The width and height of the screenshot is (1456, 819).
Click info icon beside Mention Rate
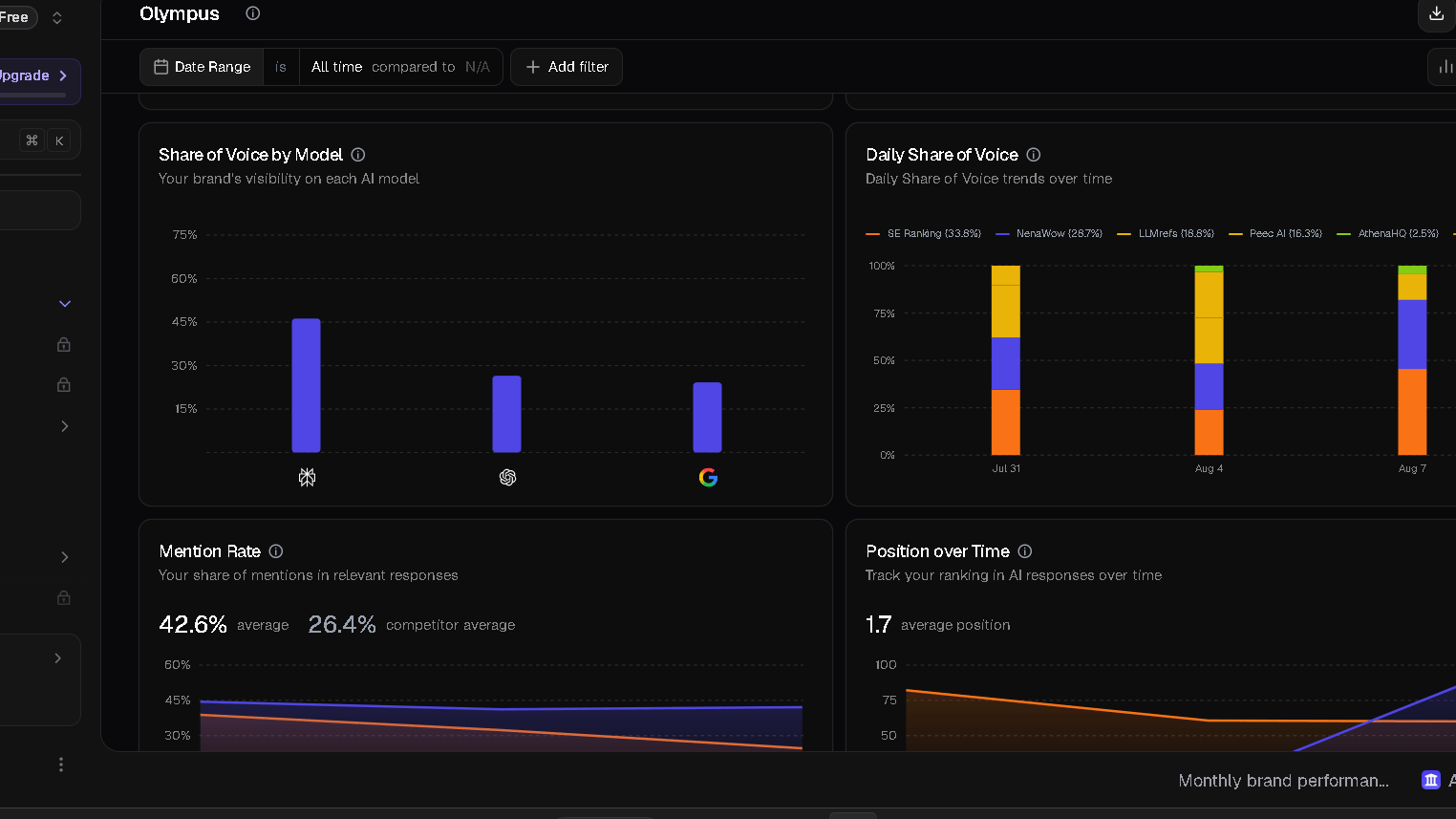(x=276, y=551)
